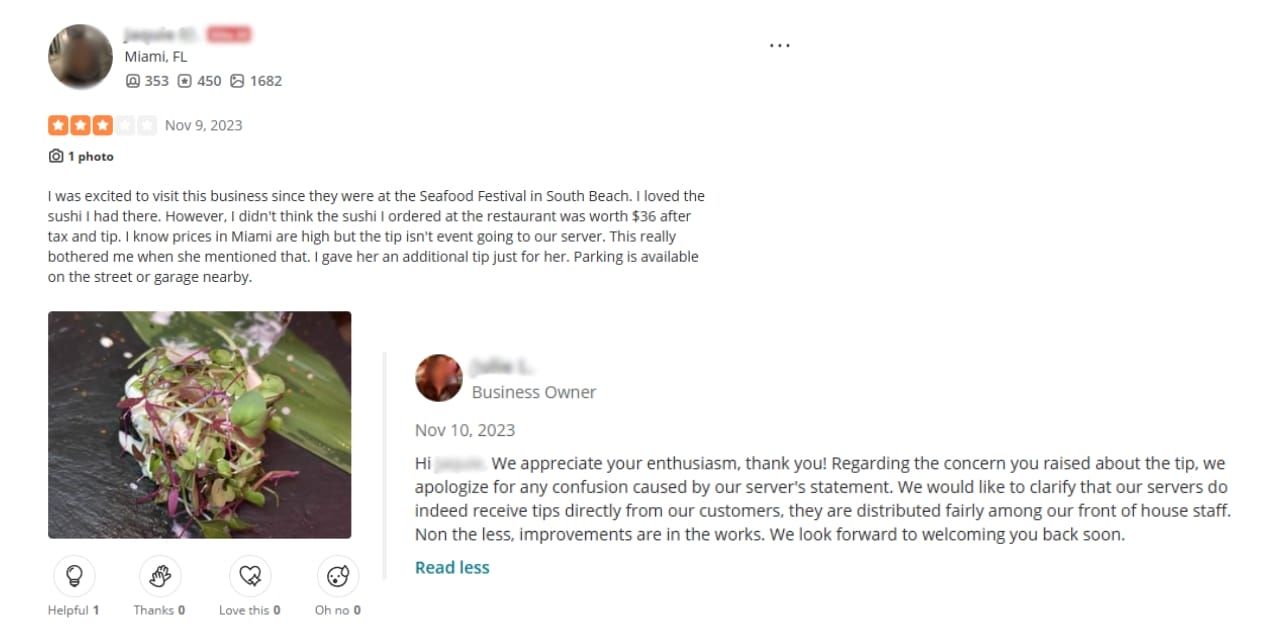Click the red Elite badge by reviewer name
Image resolution: width=1280 pixels, height=640 pixels.
[x=228, y=35]
